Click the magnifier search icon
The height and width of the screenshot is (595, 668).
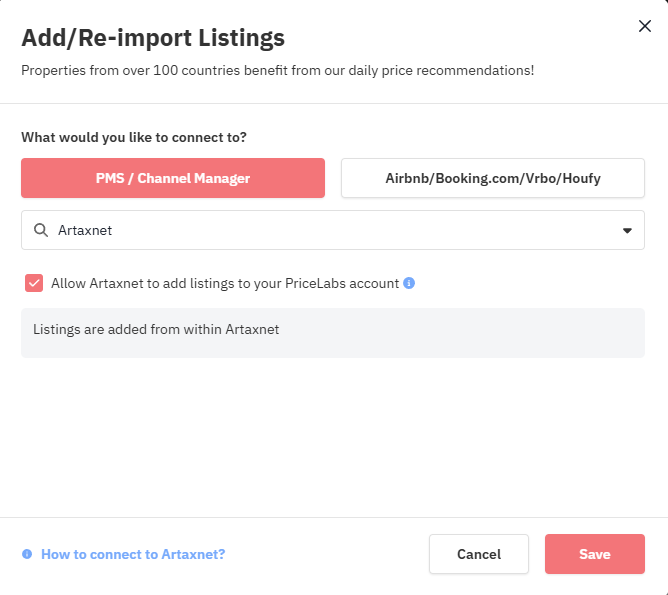[x=41, y=230]
